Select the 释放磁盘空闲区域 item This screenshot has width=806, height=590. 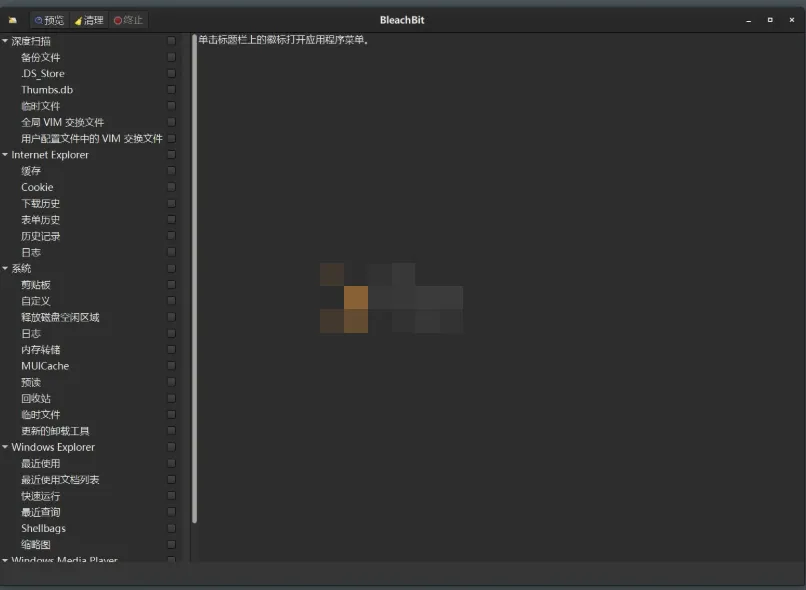[x=60, y=317]
